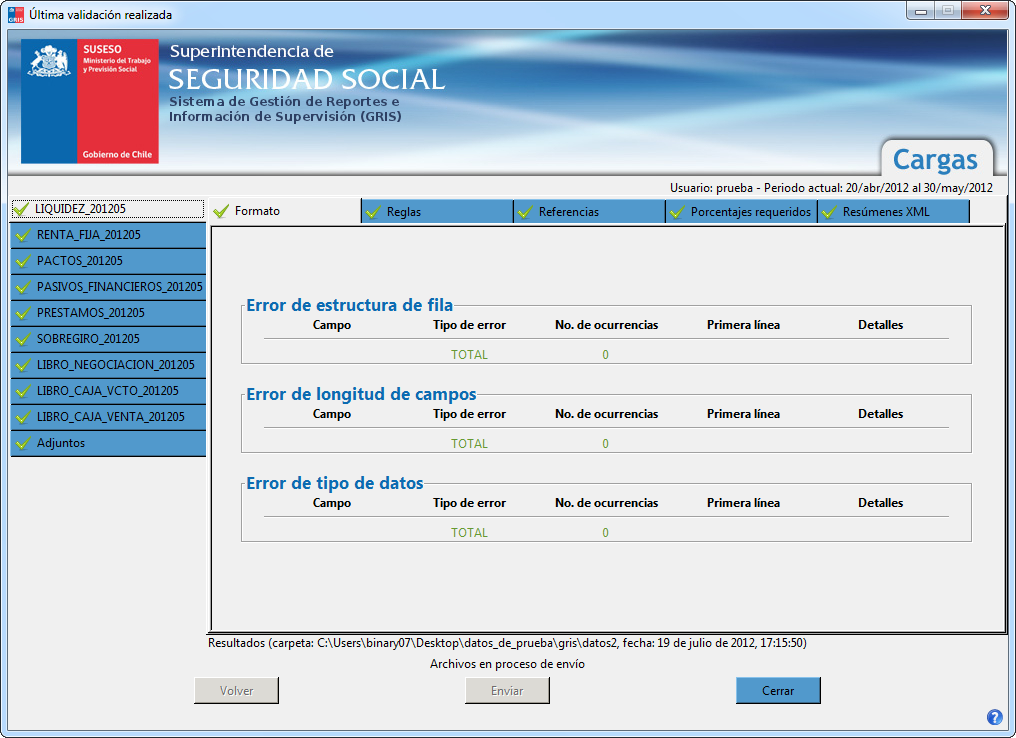The width and height of the screenshot is (1016, 738).
Task: Click the checkmark beside LIBRO_NEGOCIACION_201205
Action: click(23, 365)
